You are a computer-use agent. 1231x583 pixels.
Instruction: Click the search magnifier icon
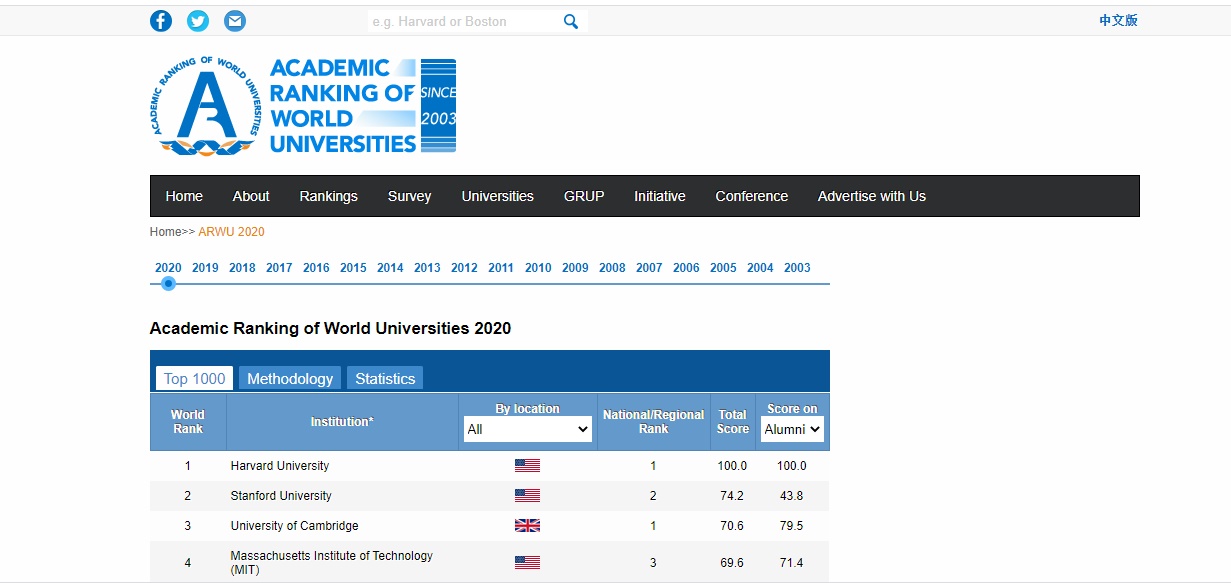[571, 21]
